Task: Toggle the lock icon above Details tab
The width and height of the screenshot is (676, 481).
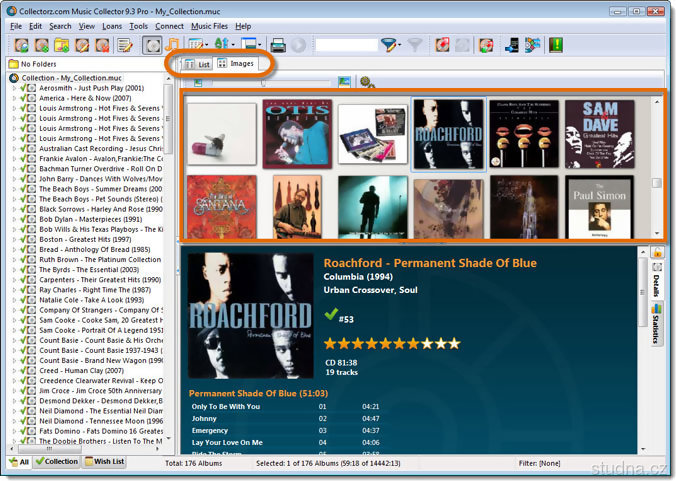Action: pos(657,252)
